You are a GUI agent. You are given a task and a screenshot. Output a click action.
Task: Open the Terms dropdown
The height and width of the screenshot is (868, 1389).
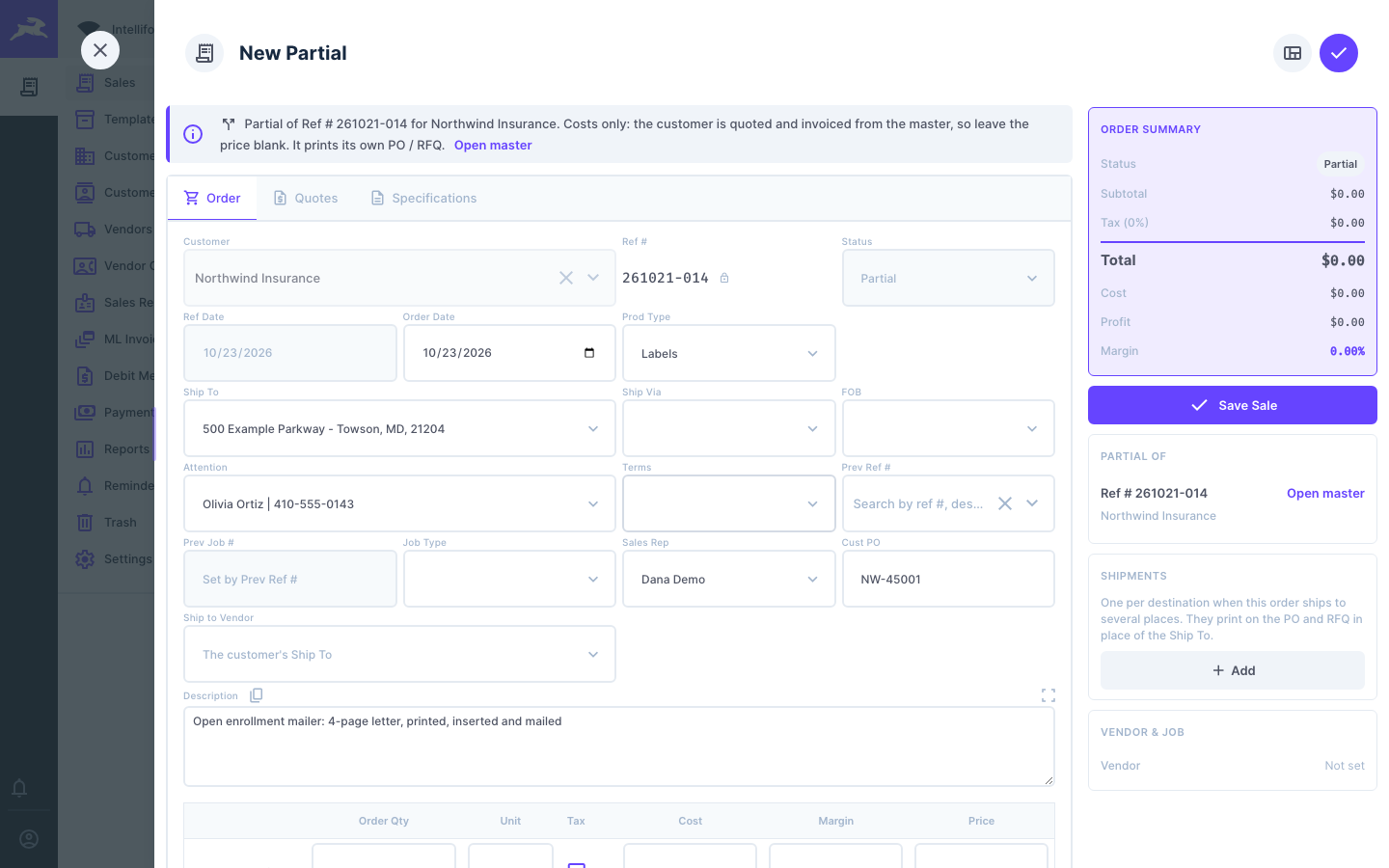729,503
